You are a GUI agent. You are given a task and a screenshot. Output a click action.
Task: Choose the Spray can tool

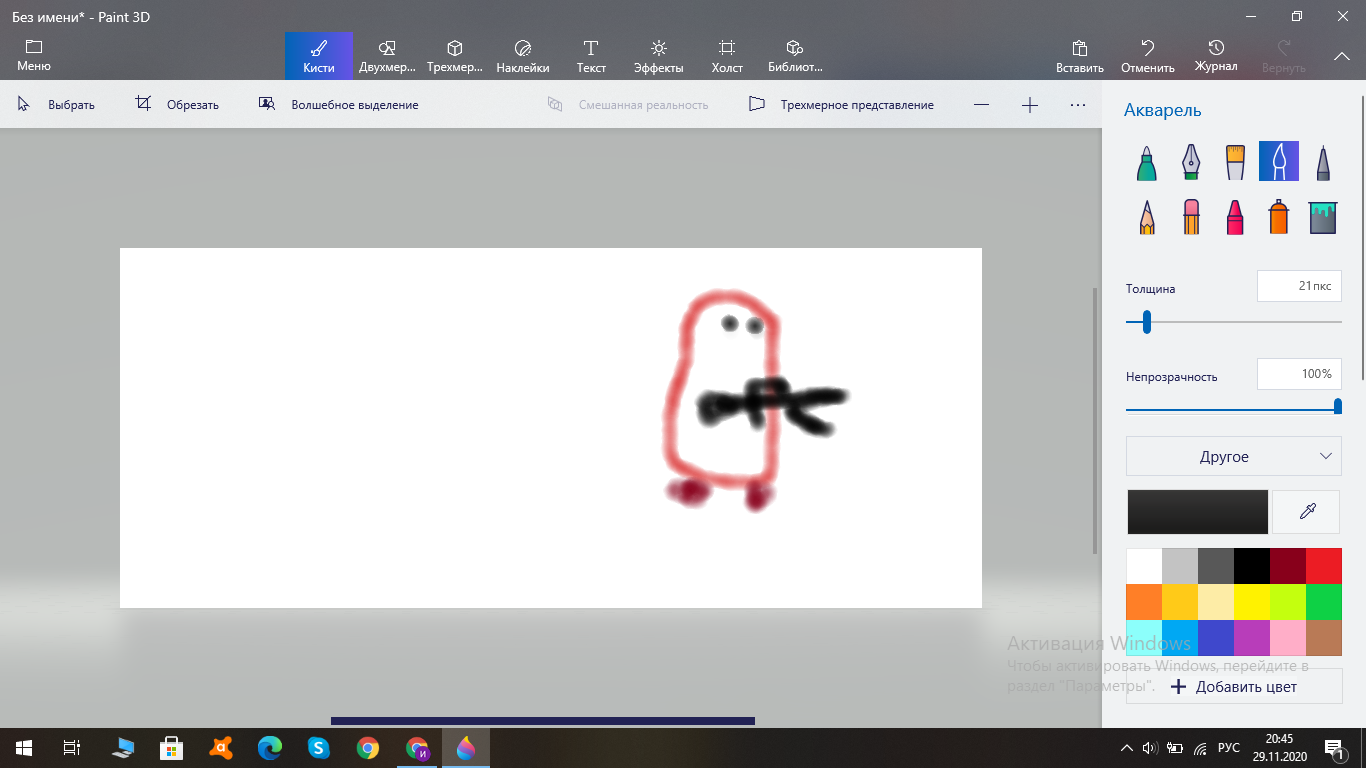coord(1278,216)
